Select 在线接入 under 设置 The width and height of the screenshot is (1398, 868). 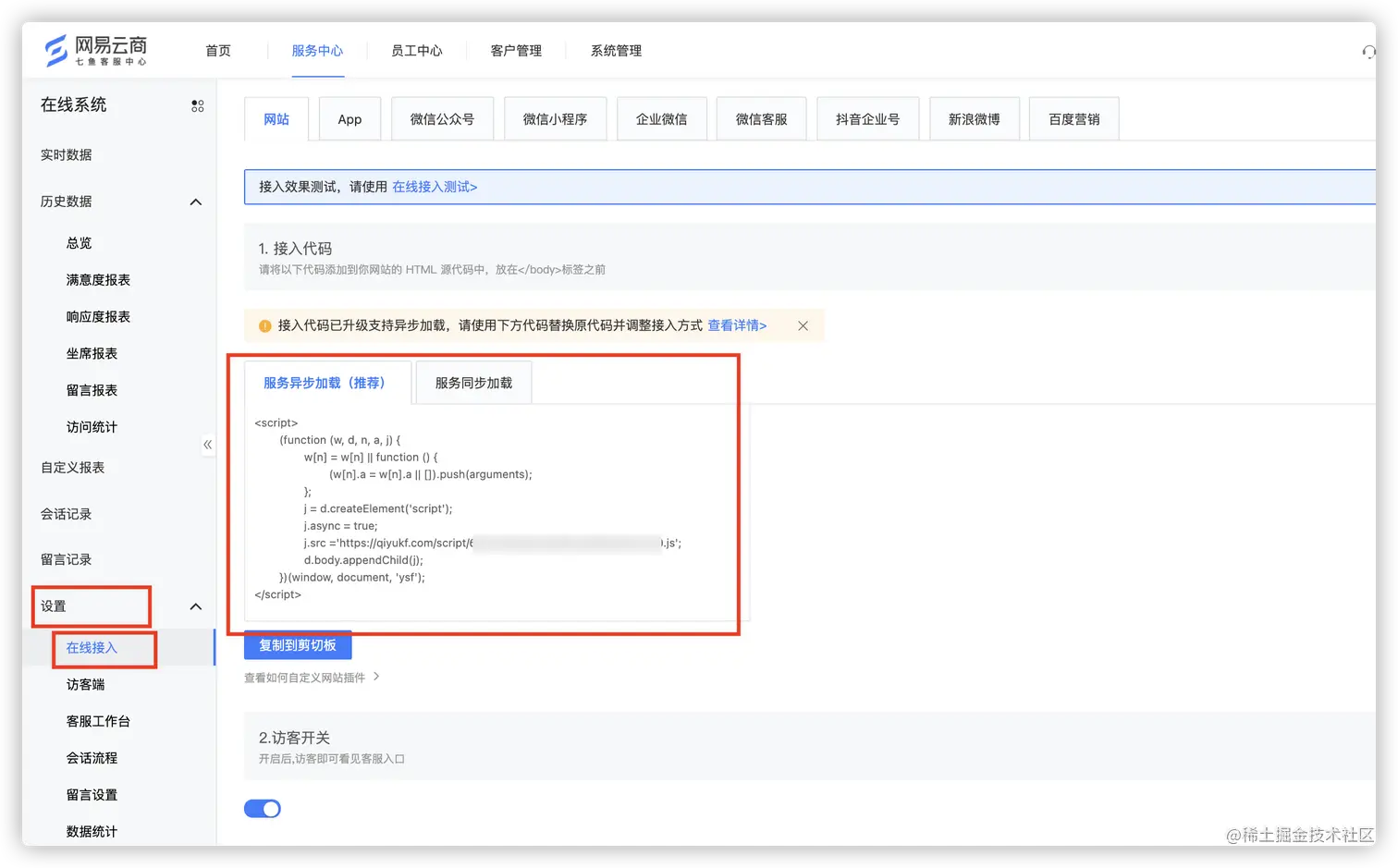92,648
